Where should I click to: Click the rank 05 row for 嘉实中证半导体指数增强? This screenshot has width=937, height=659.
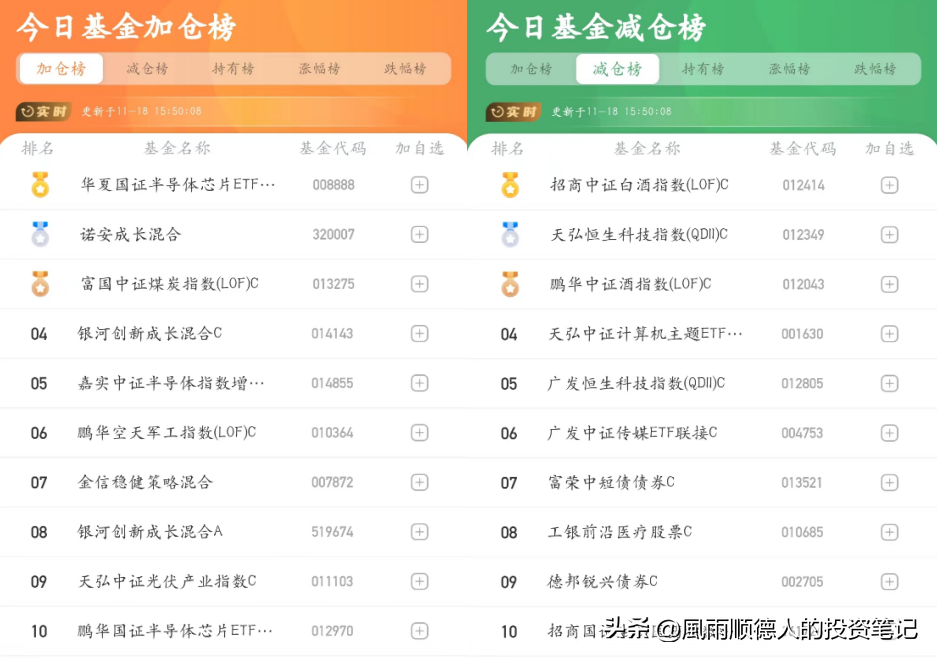pyautogui.click(x=170, y=383)
